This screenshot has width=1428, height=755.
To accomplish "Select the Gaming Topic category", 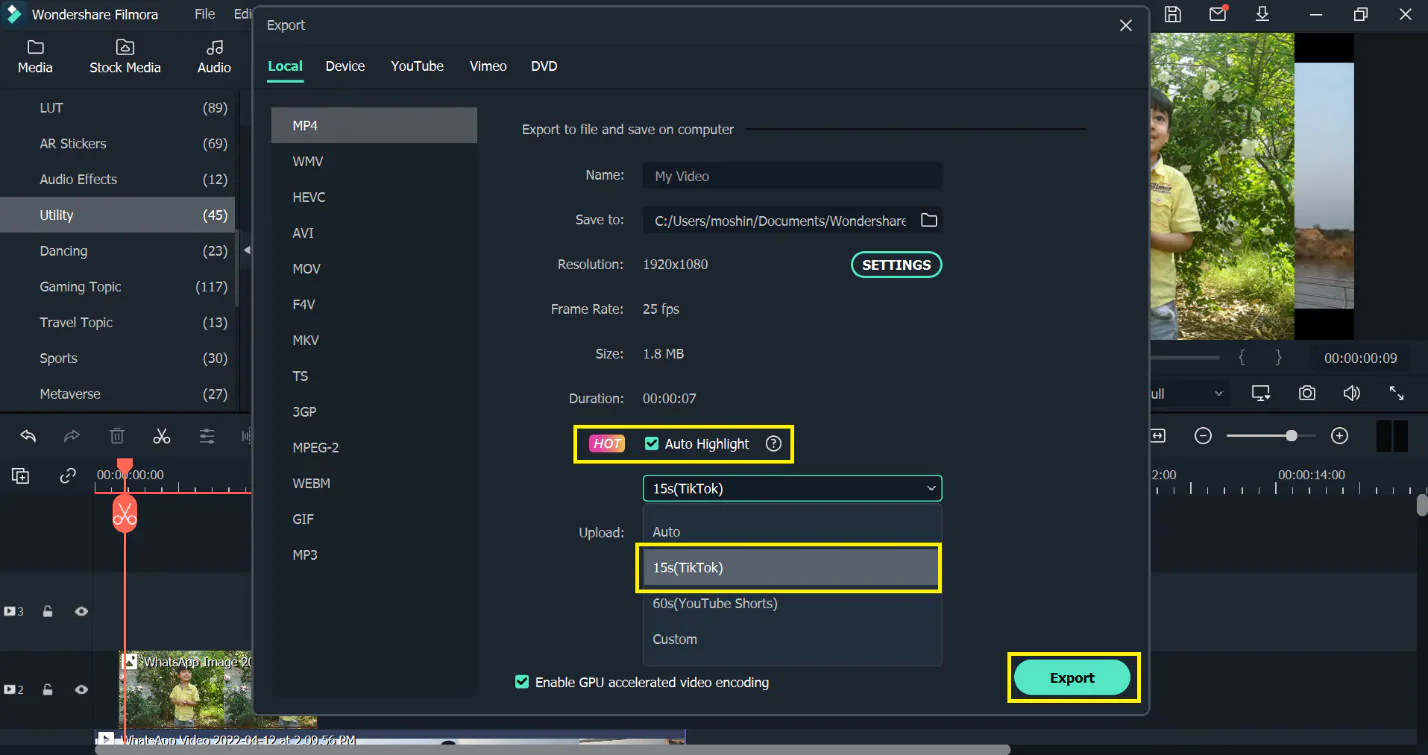I will coord(118,287).
